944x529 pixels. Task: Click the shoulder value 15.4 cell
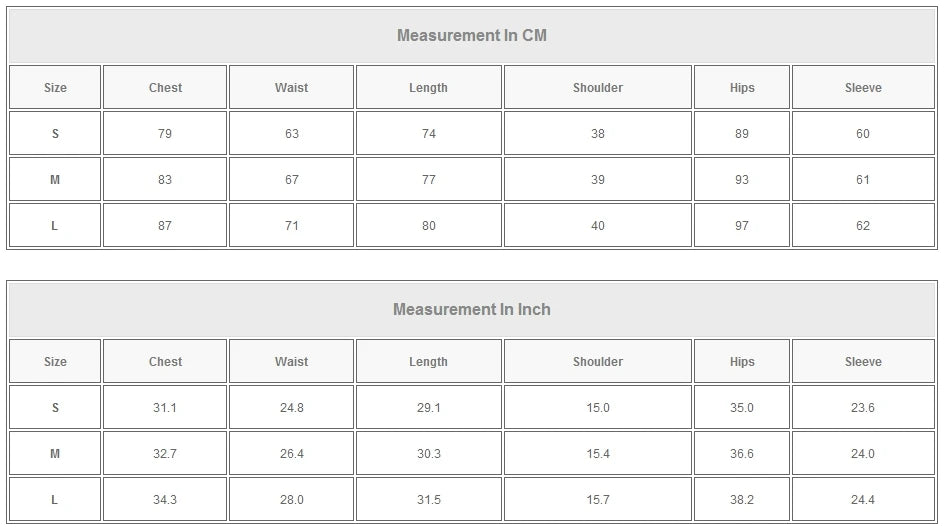[x=597, y=454]
